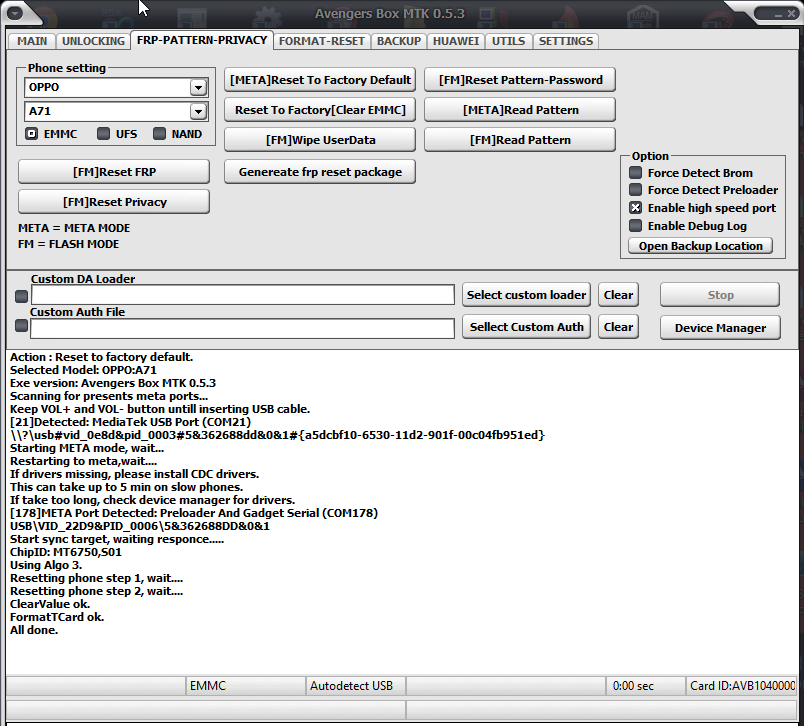Clear the custom auth file path
Viewport: 804px width, 726px height.
click(618, 327)
